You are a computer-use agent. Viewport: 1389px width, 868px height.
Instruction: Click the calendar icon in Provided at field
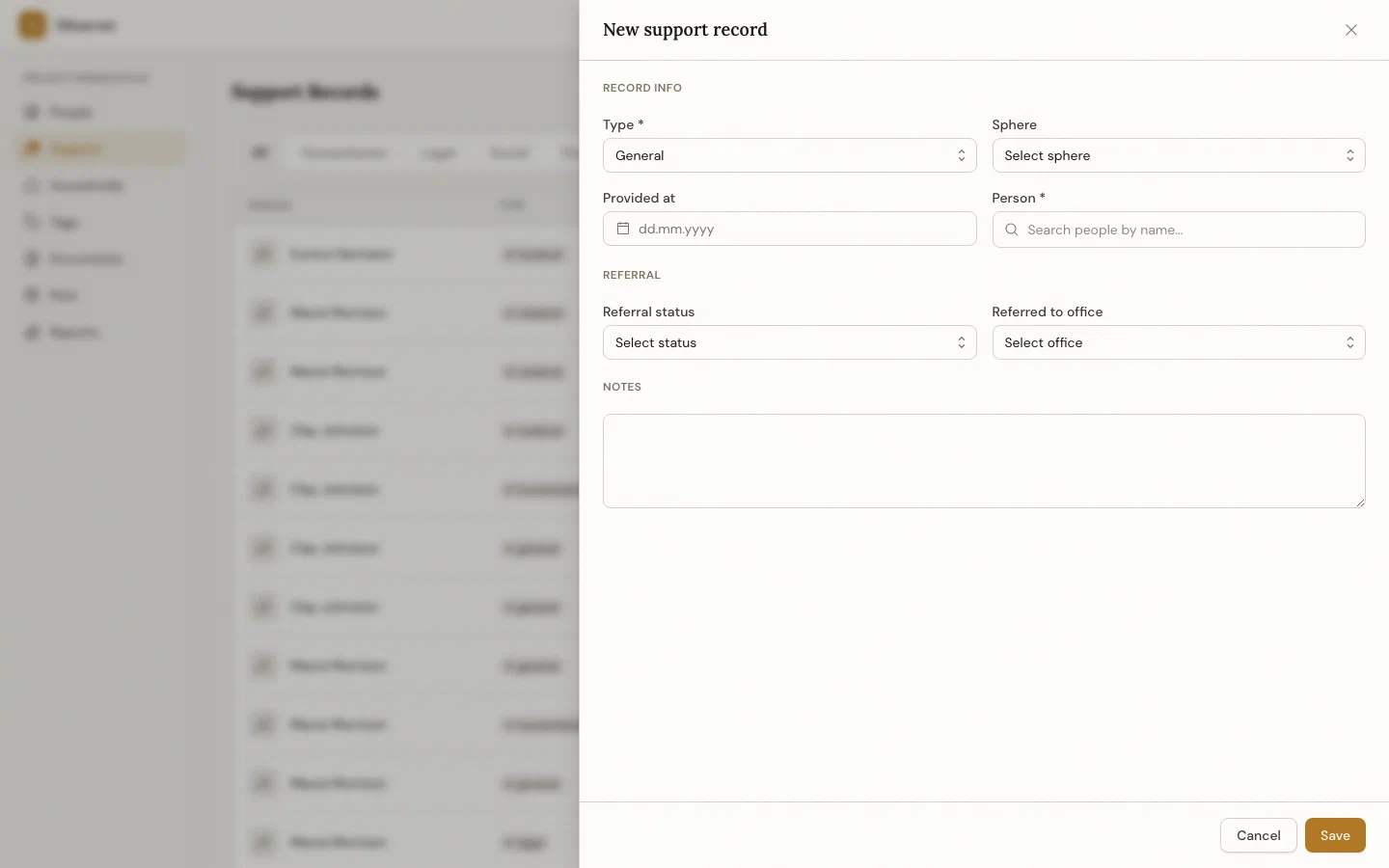623,229
